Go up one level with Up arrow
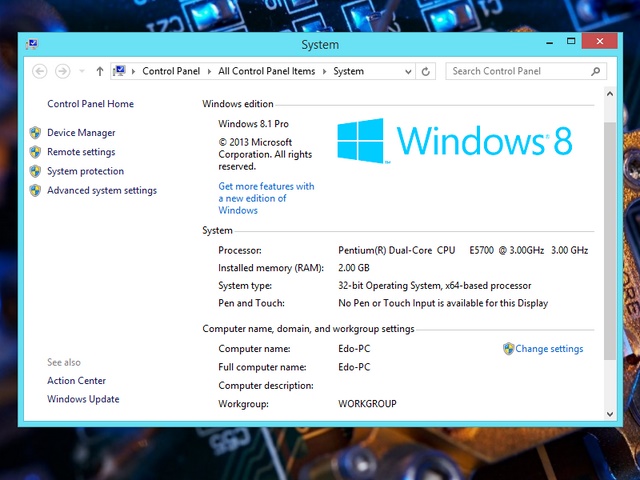 (x=100, y=71)
